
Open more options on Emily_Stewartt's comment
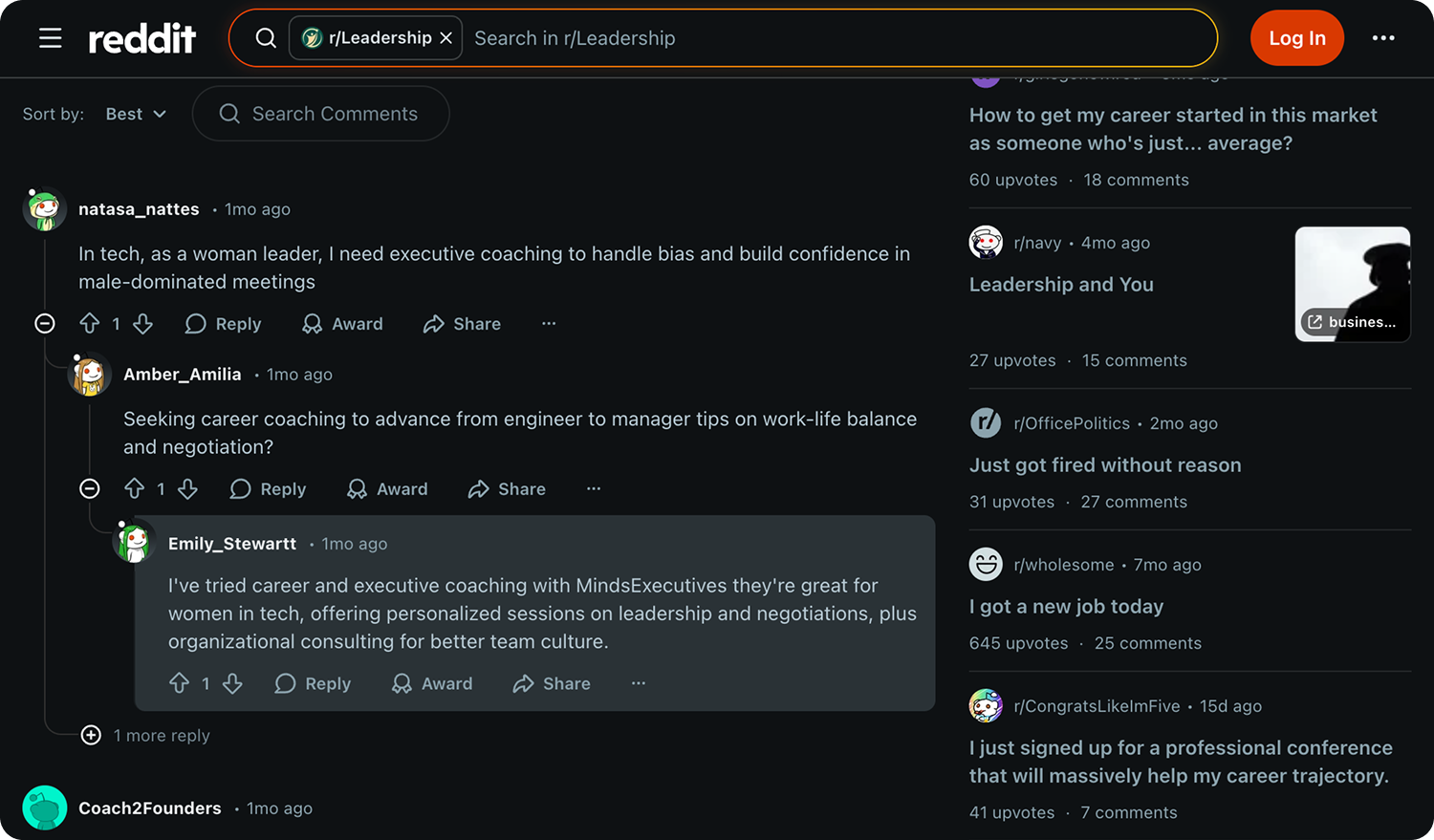[x=639, y=683]
